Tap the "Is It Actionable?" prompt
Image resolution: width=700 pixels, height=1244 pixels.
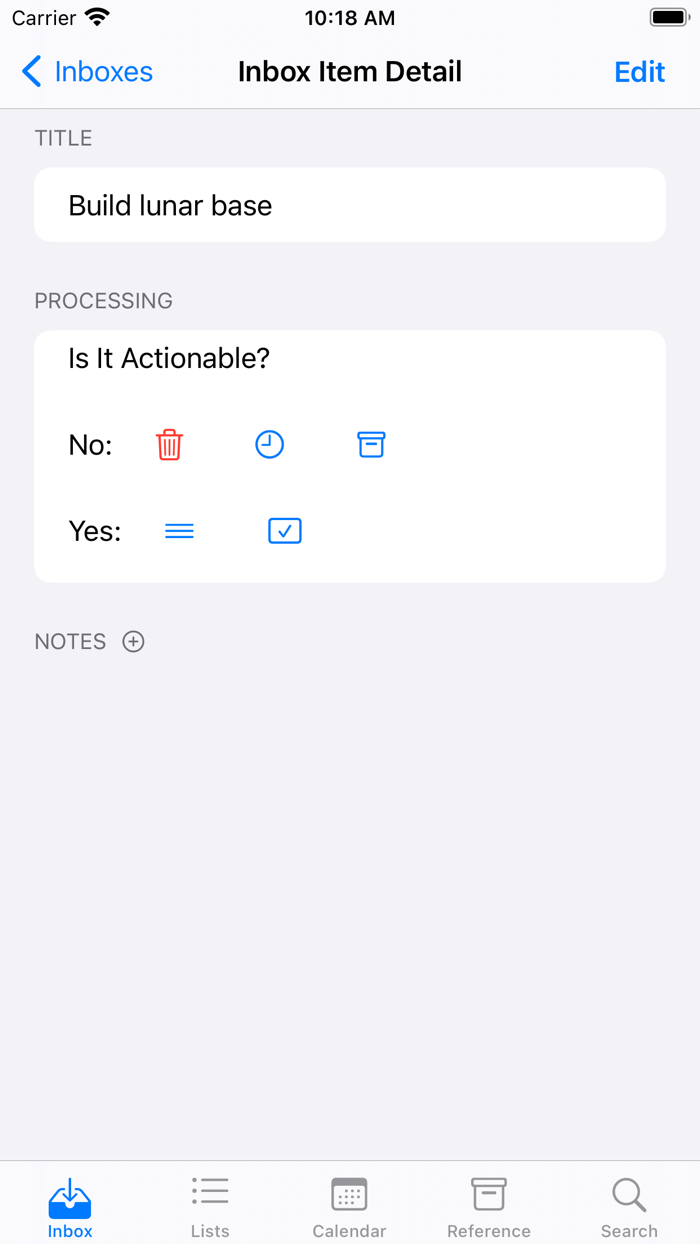[169, 359]
